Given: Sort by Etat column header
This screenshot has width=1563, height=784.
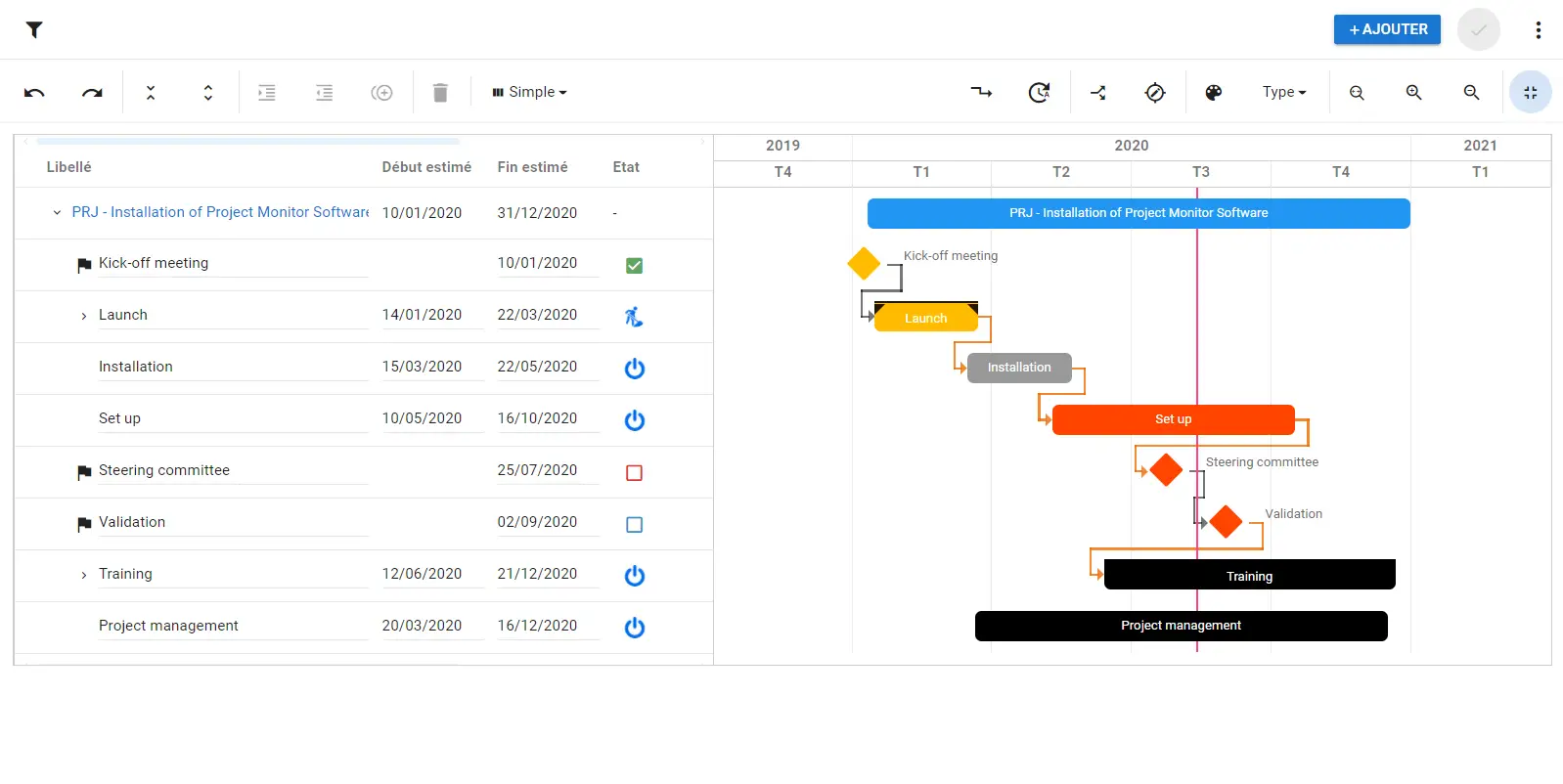Looking at the screenshot, I should pos(626,167).
